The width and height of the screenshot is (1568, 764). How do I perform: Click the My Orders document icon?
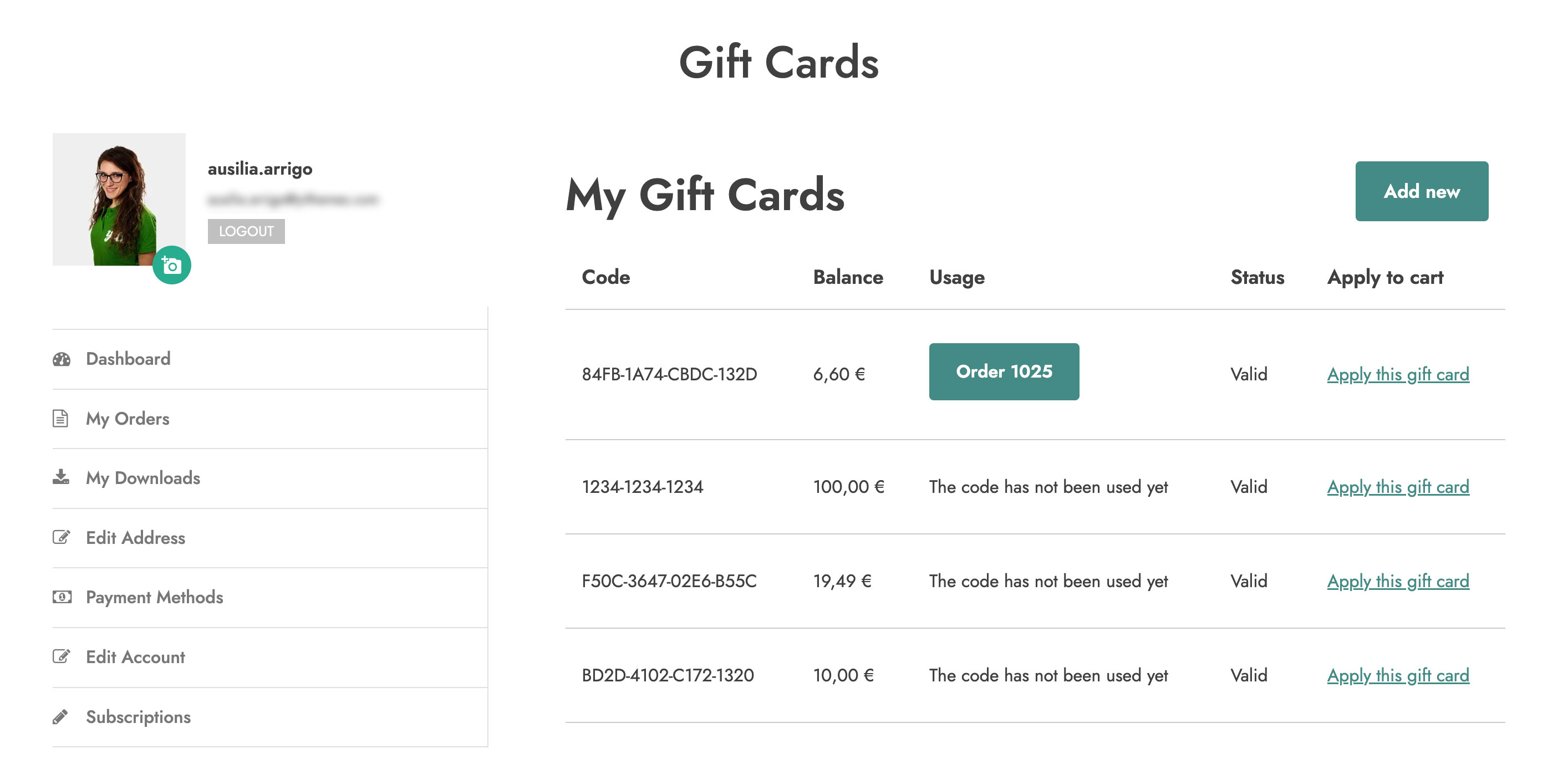point(60,419)
